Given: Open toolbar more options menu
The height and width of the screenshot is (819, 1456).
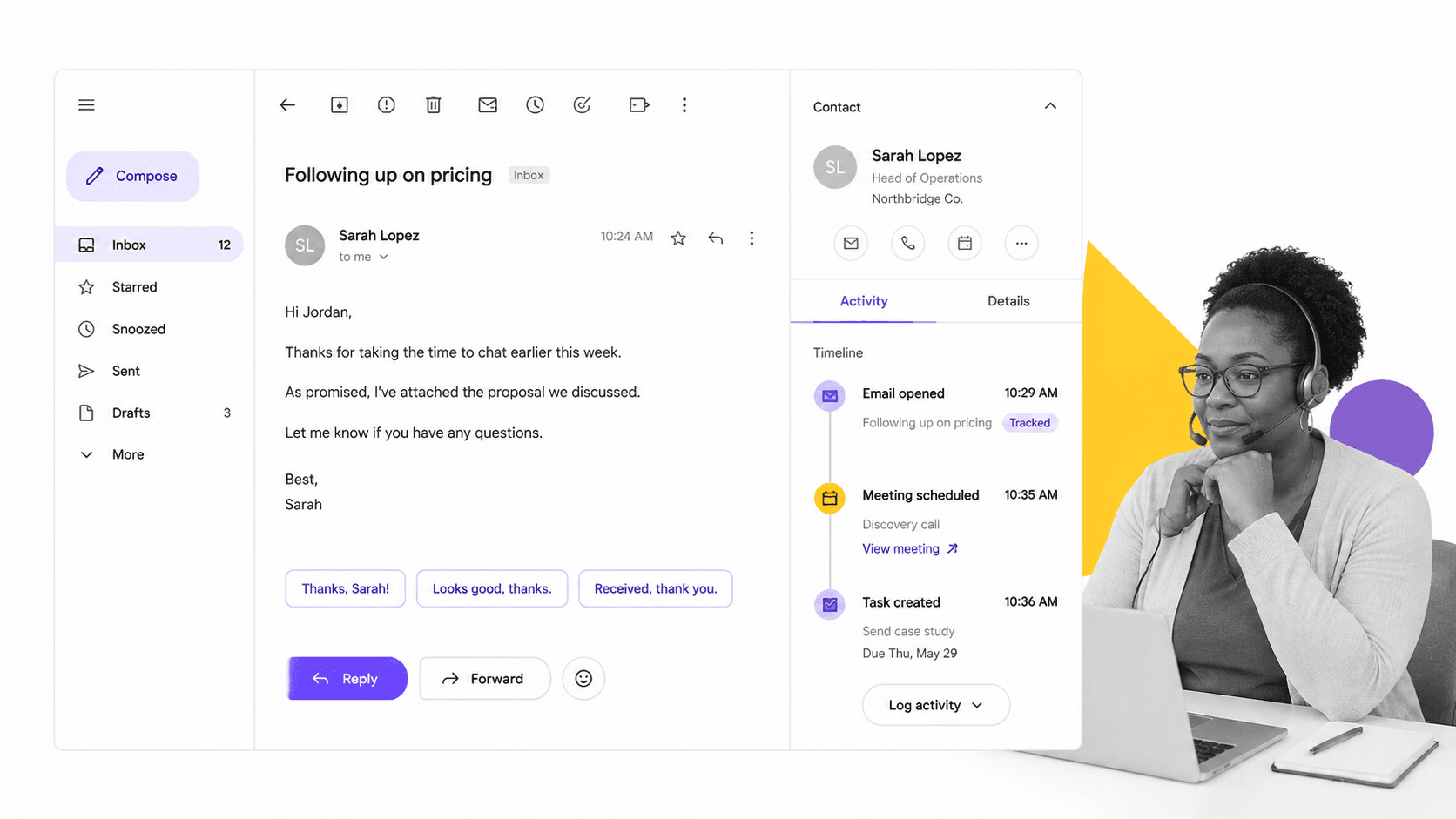Looking at the screenshot, I should pos(684,105).
